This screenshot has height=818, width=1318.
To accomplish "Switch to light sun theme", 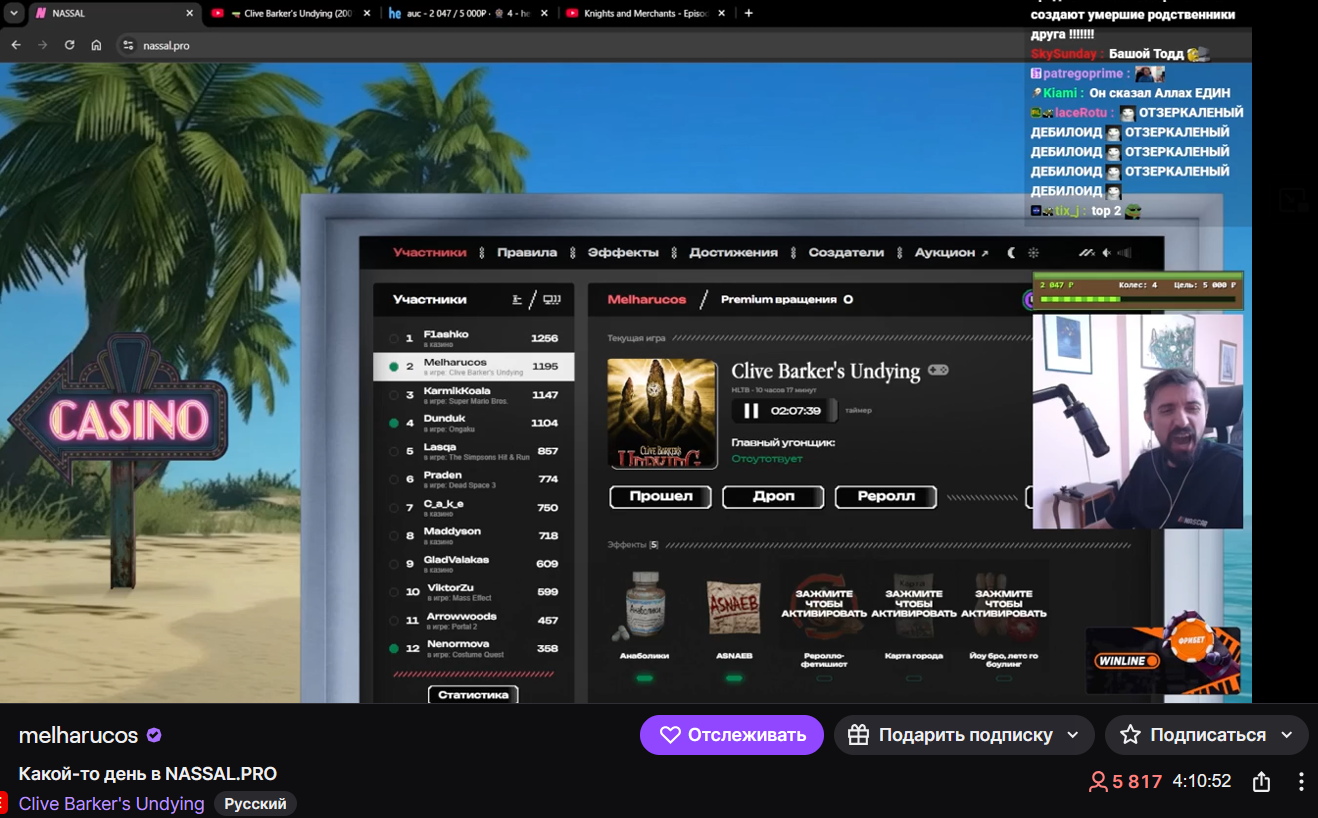I will pos(1034,253).
